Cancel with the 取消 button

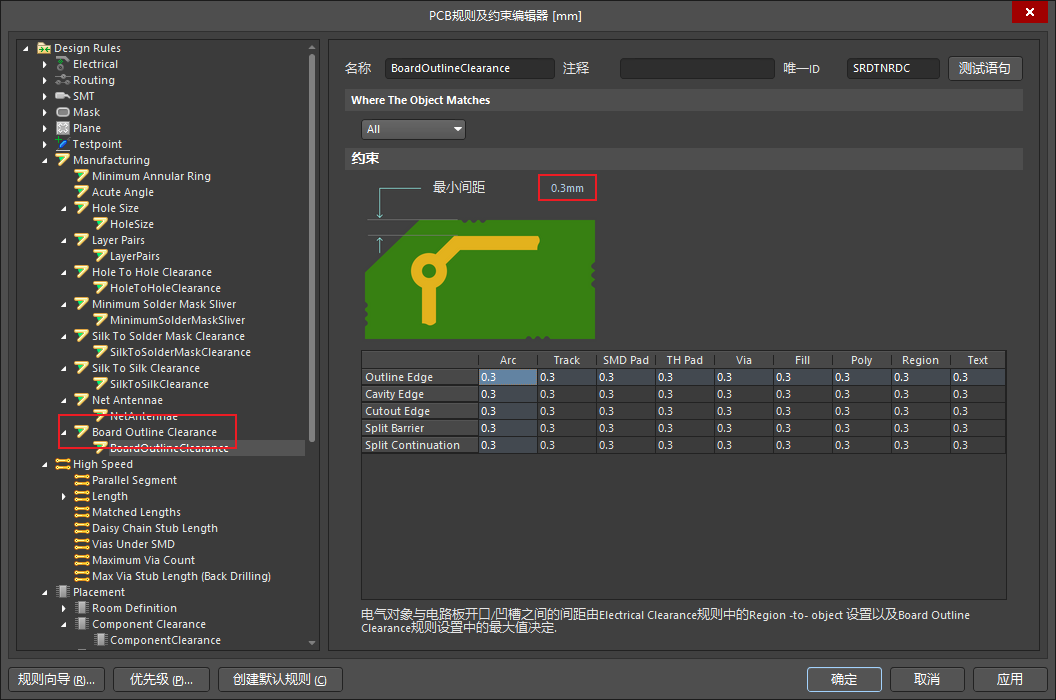coord(927,679)
